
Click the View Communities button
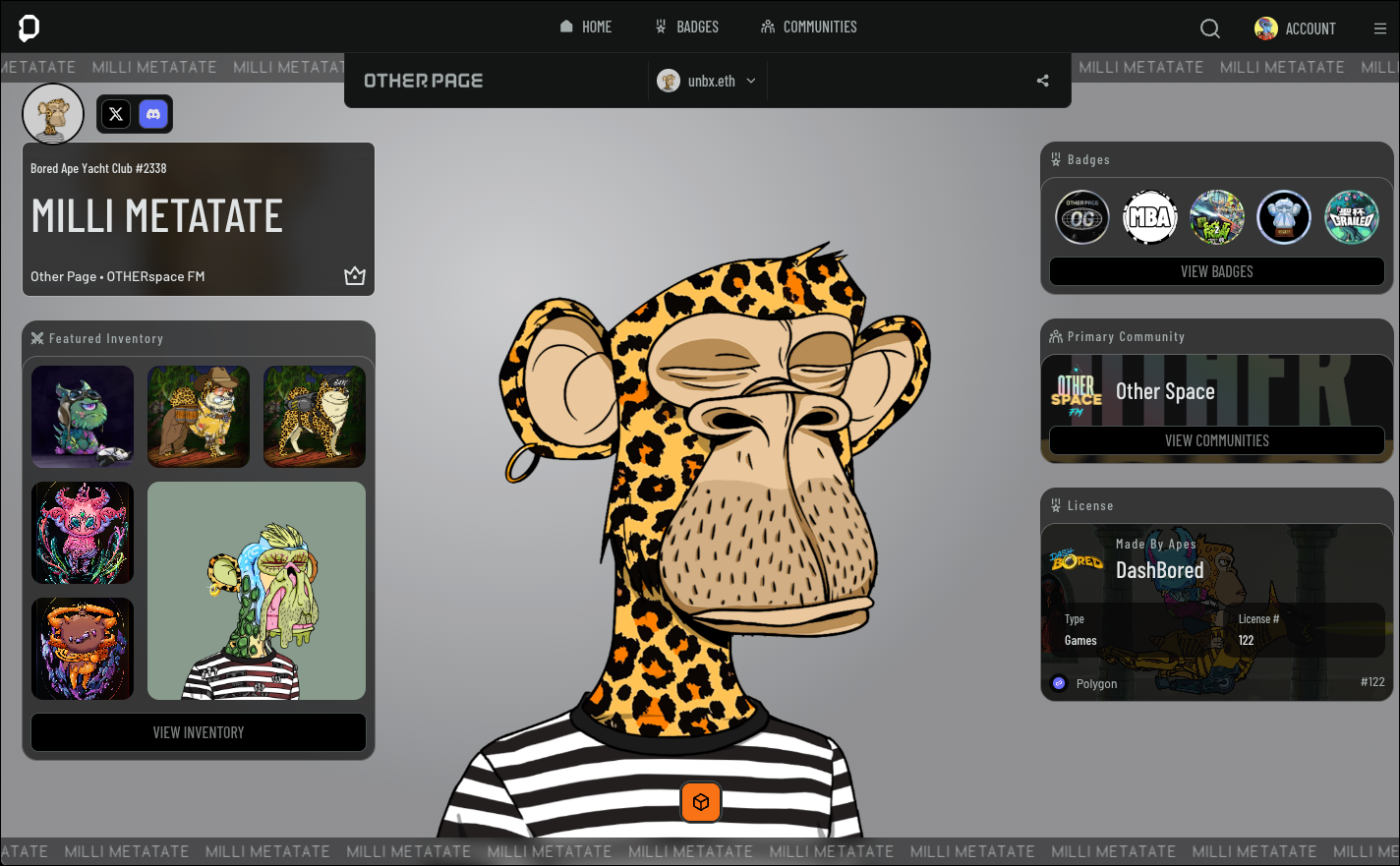point(1217,440)
